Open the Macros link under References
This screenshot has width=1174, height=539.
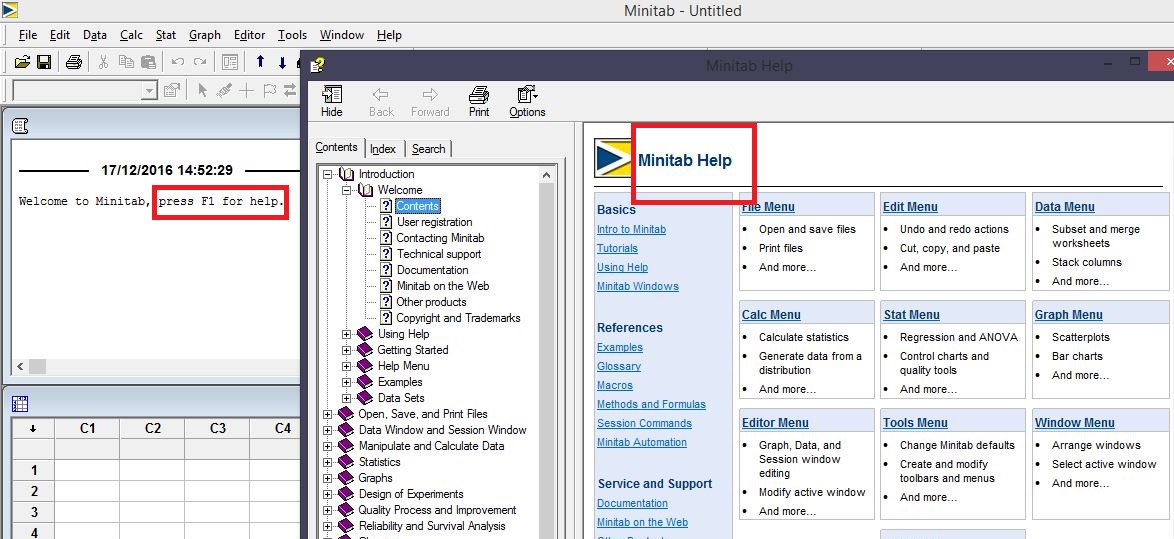coord(615,385)
